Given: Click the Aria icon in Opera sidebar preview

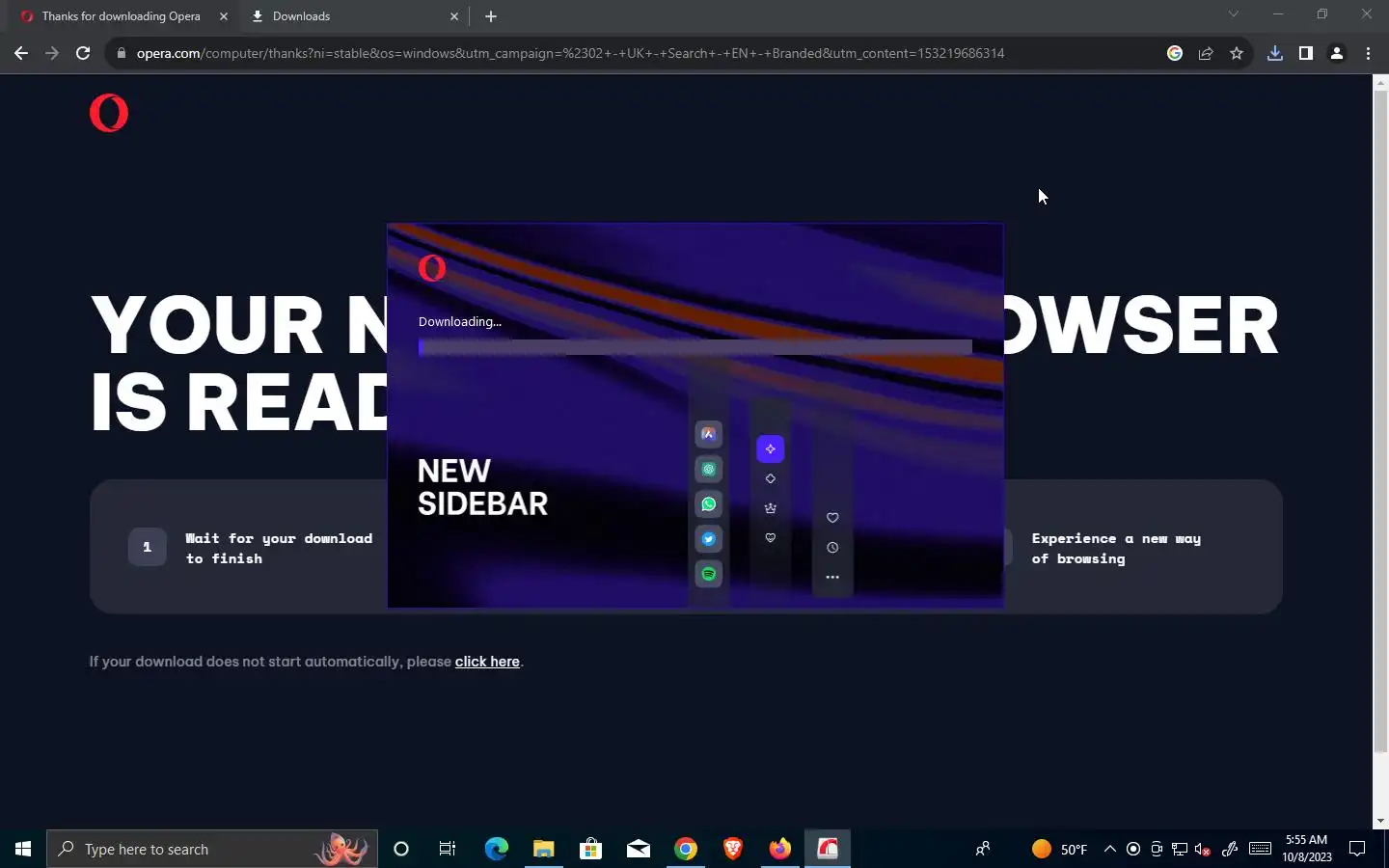Looking at the screenshot, I should 708,434.
